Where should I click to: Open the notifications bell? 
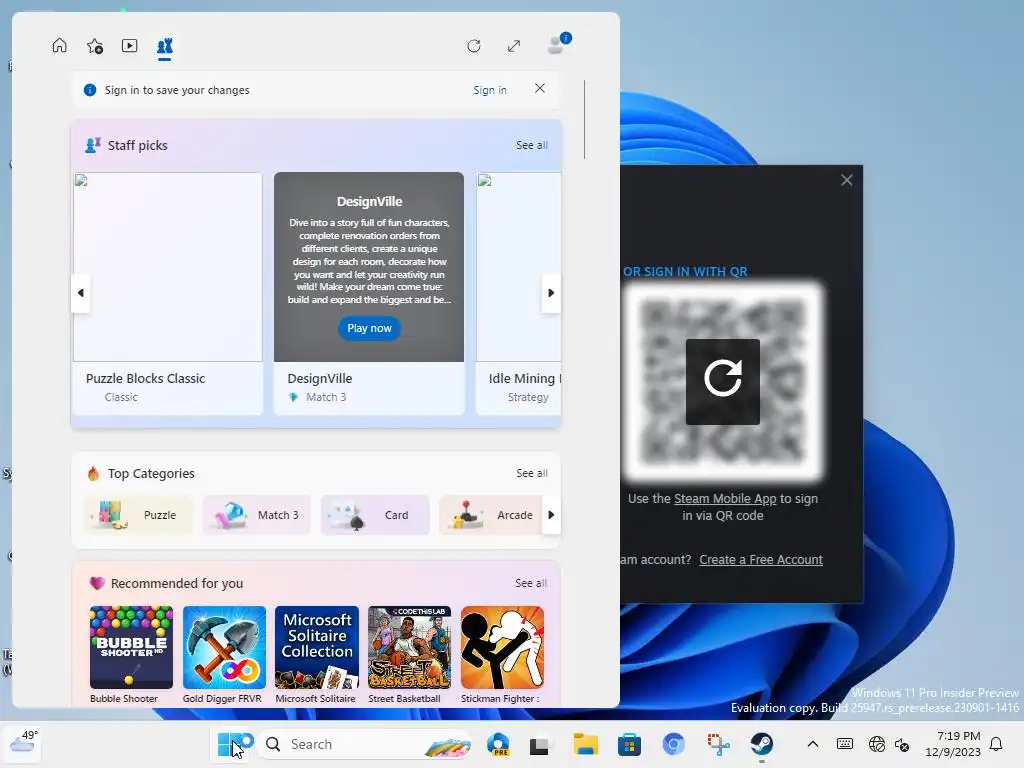(x=996, y=744)
